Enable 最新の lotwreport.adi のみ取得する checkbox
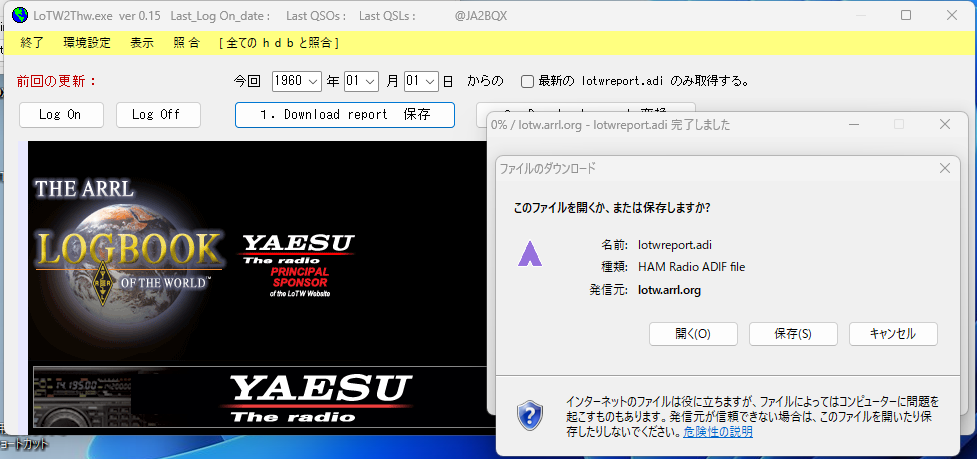This screenshot has height=459, width=977. (527, 82)
